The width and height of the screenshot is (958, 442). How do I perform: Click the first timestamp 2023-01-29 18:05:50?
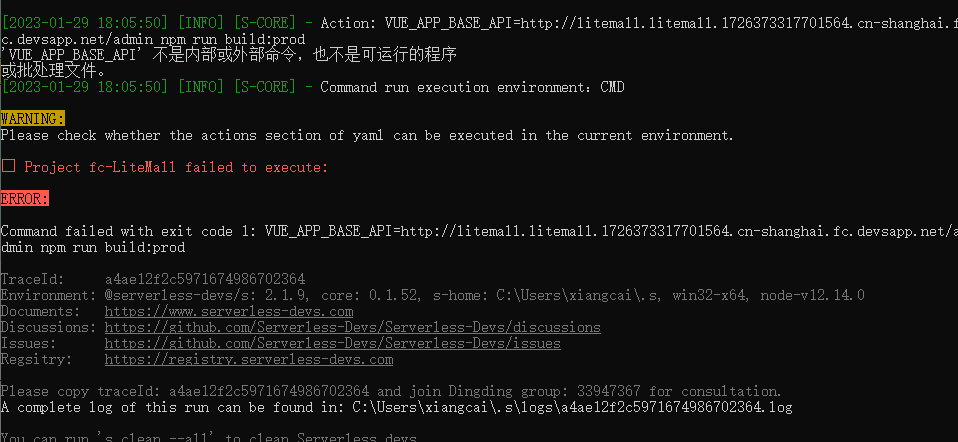[x=84, y=23]
